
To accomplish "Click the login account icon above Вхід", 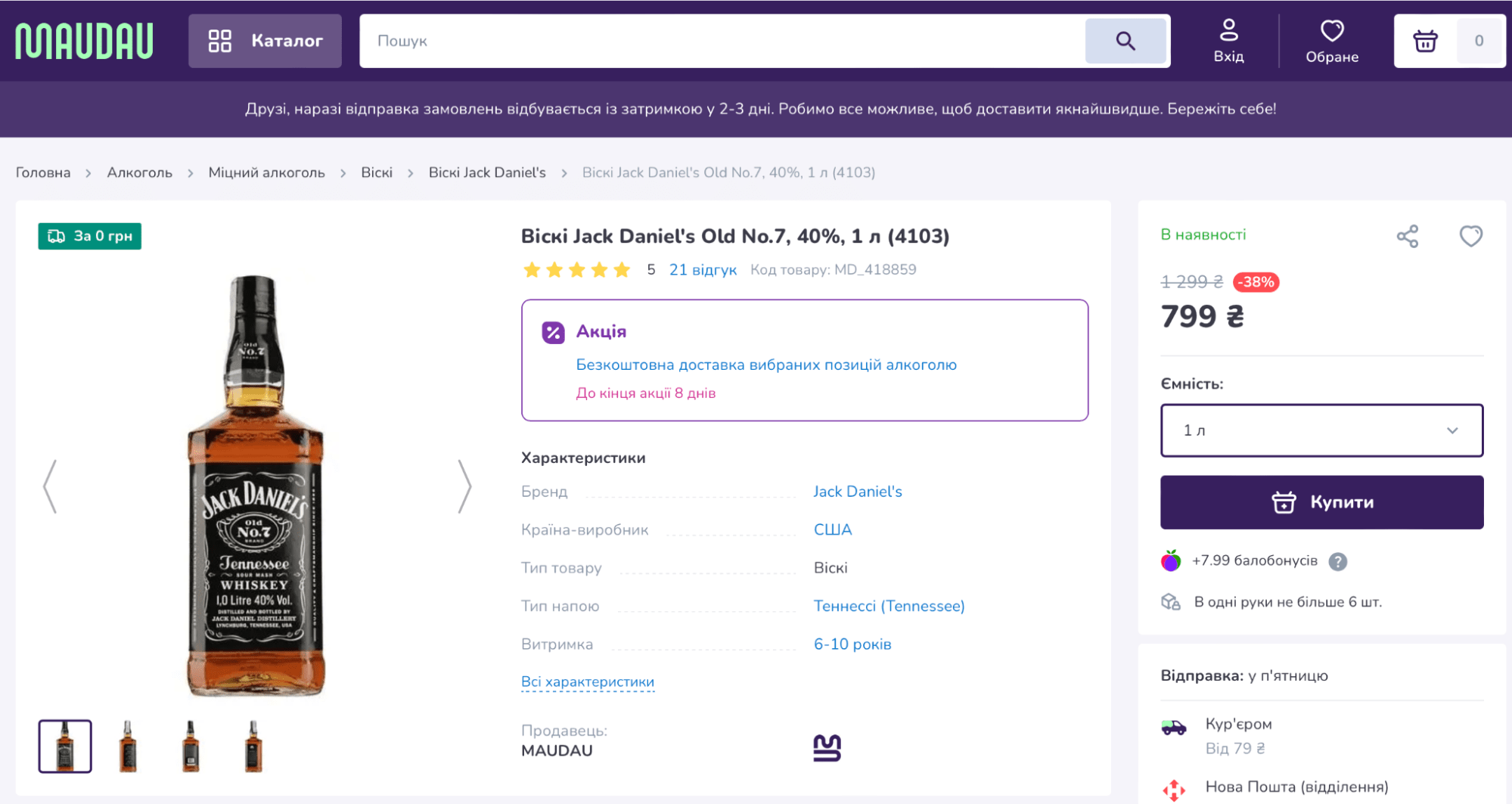I will tap(1228, 29).
